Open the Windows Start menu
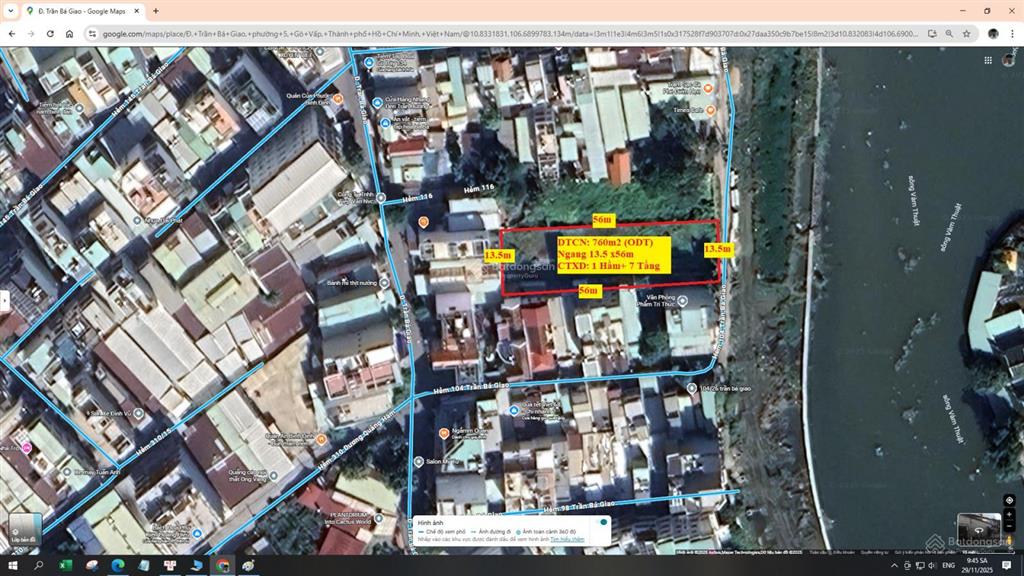Viewport: 1024px width, 576px height. point(13,566)
